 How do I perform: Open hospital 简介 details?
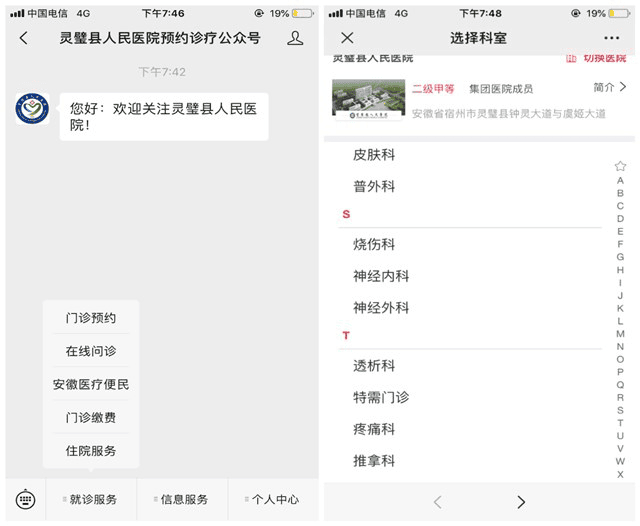[x=609, y=88]
